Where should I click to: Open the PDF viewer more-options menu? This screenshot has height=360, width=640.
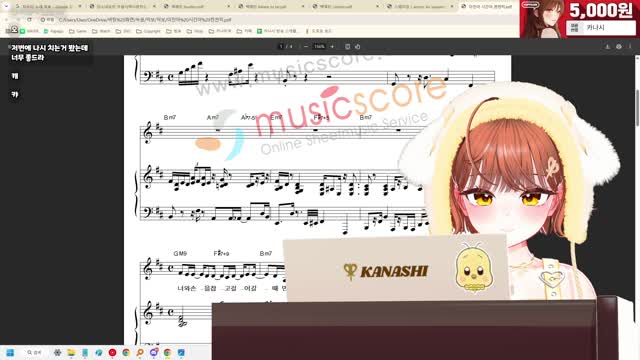[x=630, y=47]
